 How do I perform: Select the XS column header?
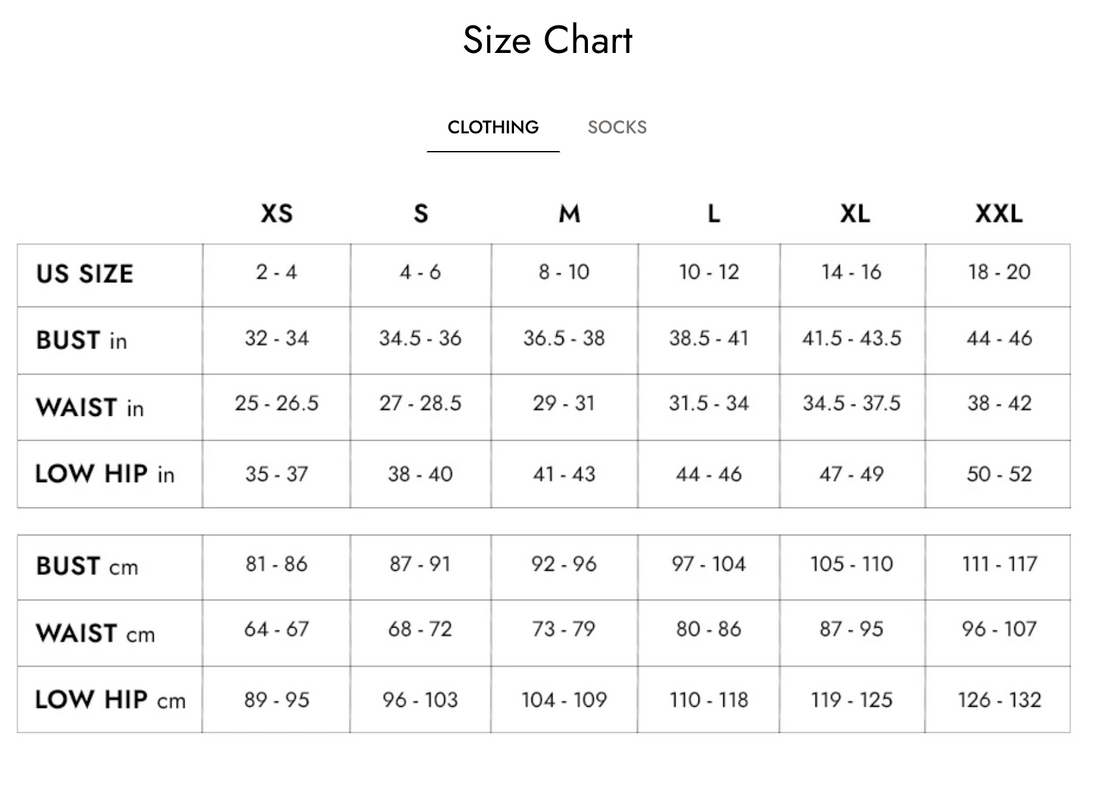(x=277, y=214)
